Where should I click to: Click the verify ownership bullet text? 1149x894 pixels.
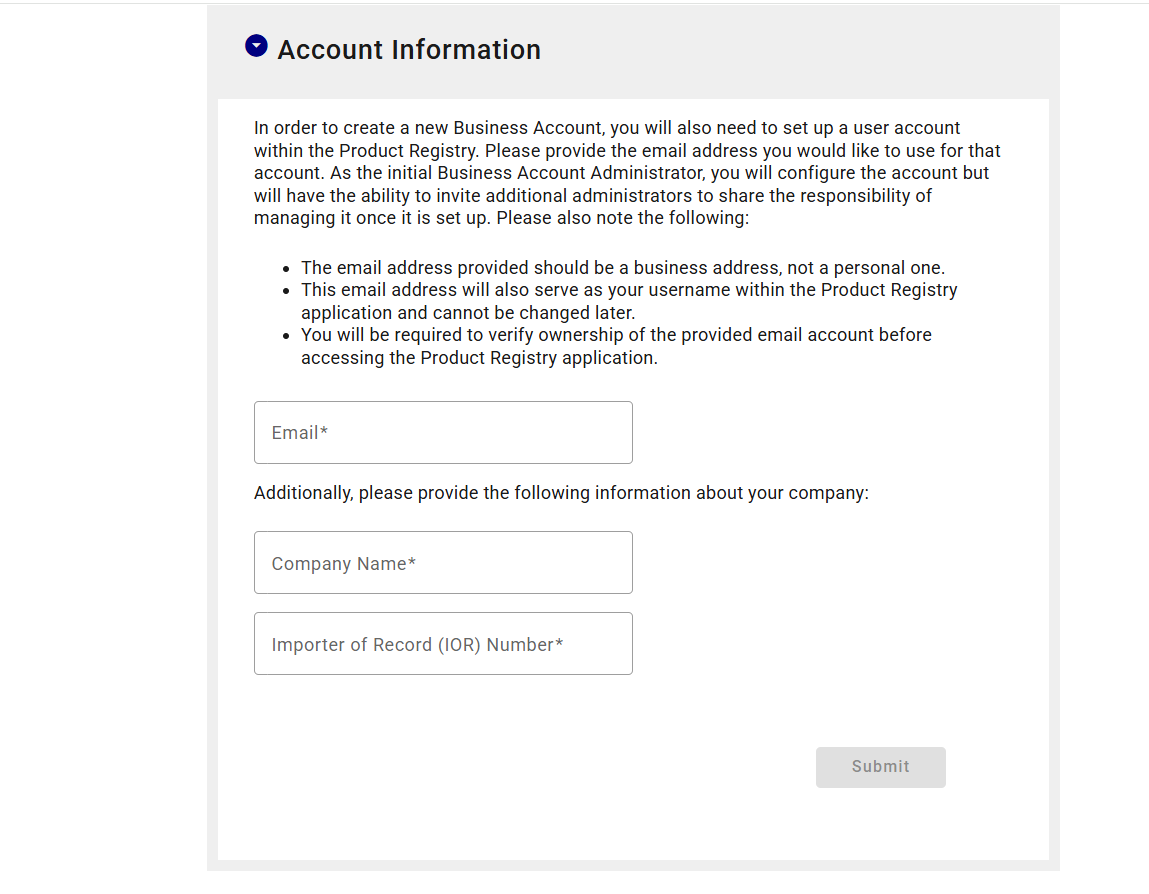tap(615, 346)
